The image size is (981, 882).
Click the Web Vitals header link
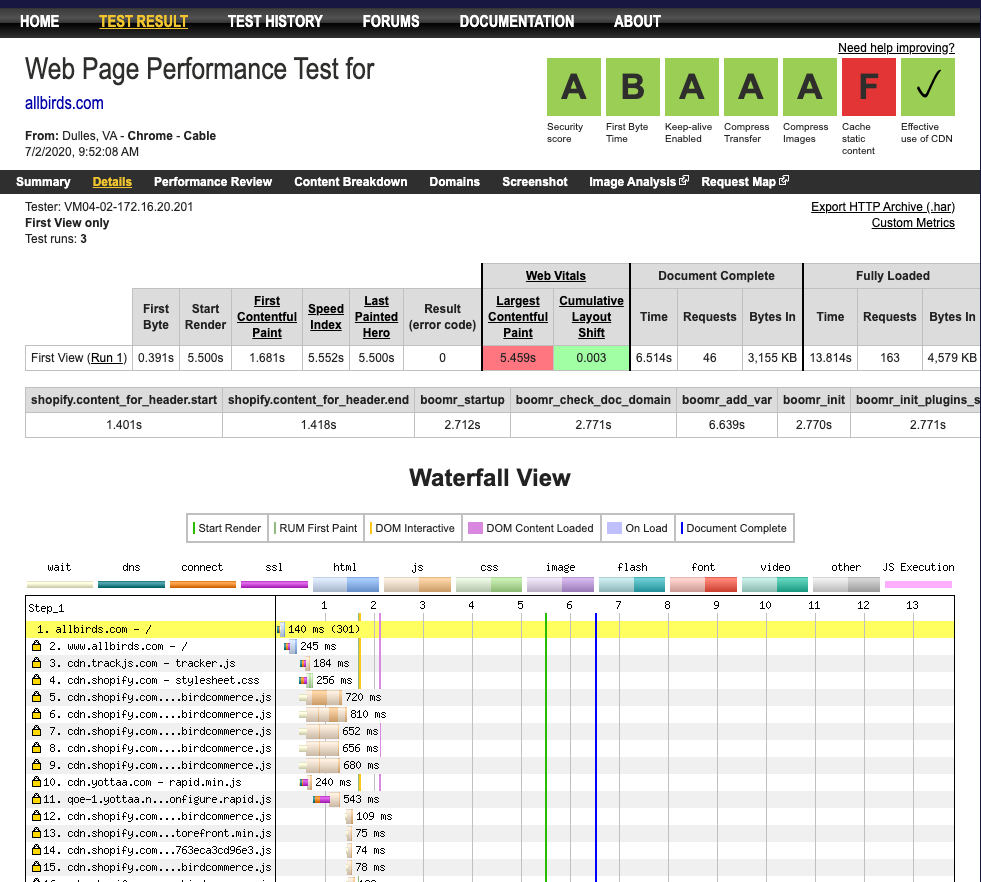556,275
